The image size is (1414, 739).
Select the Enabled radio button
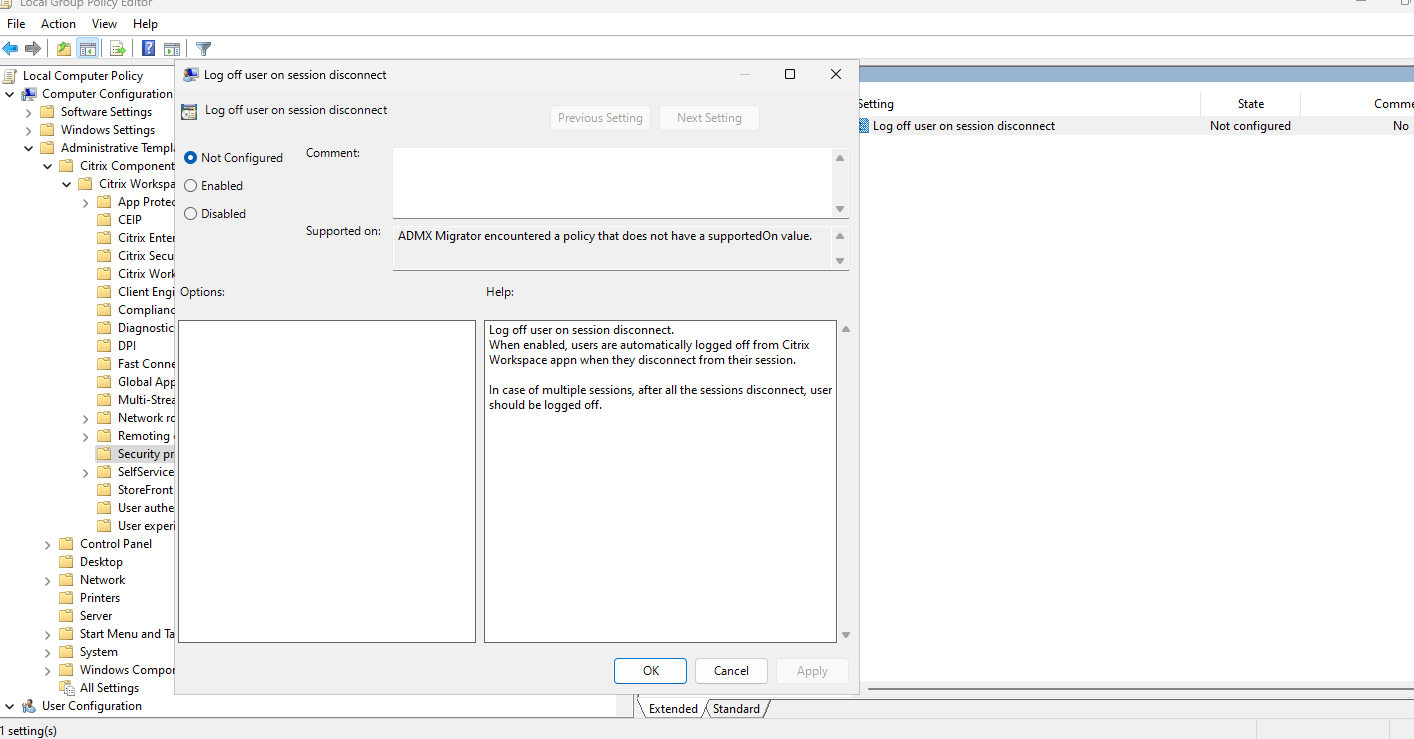coord(191,186)
